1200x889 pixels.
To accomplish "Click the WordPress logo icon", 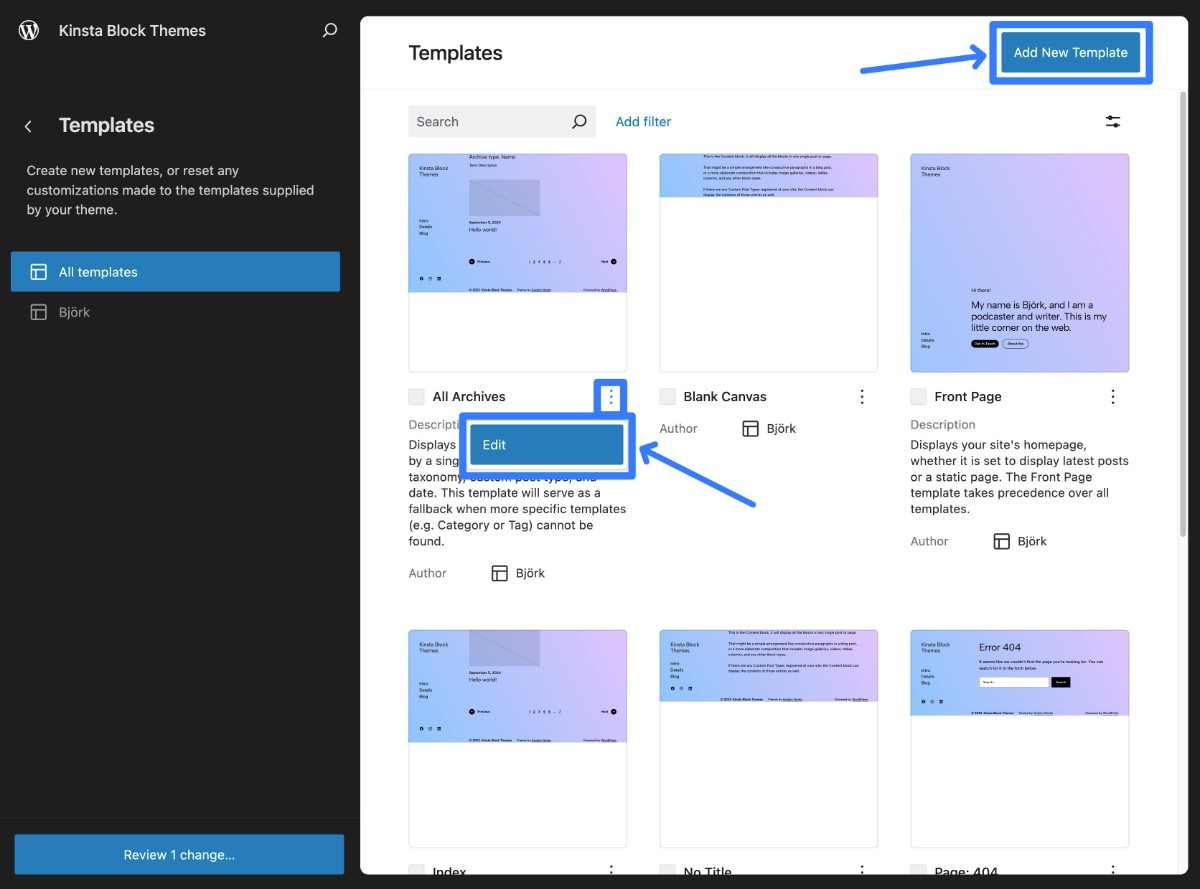I will click(x=29, y=30).
